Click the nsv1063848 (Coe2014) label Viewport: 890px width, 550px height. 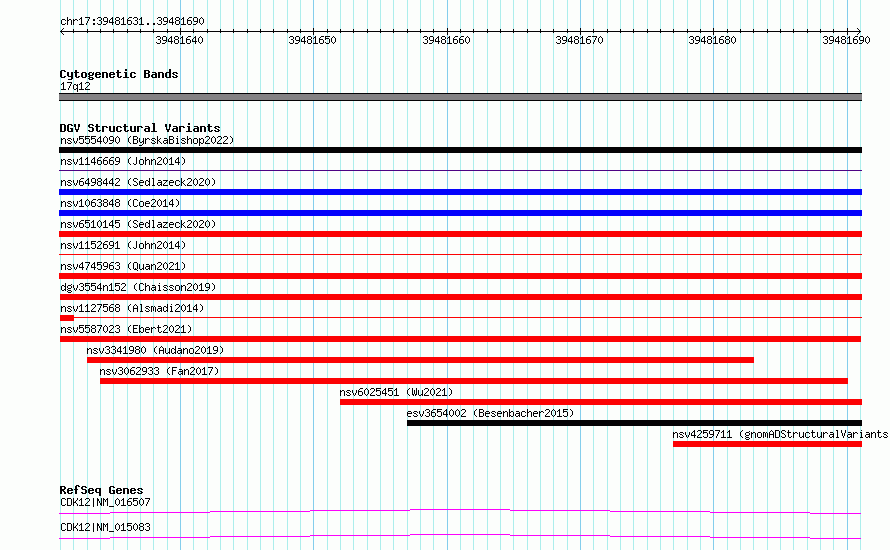tap(120, 203)
